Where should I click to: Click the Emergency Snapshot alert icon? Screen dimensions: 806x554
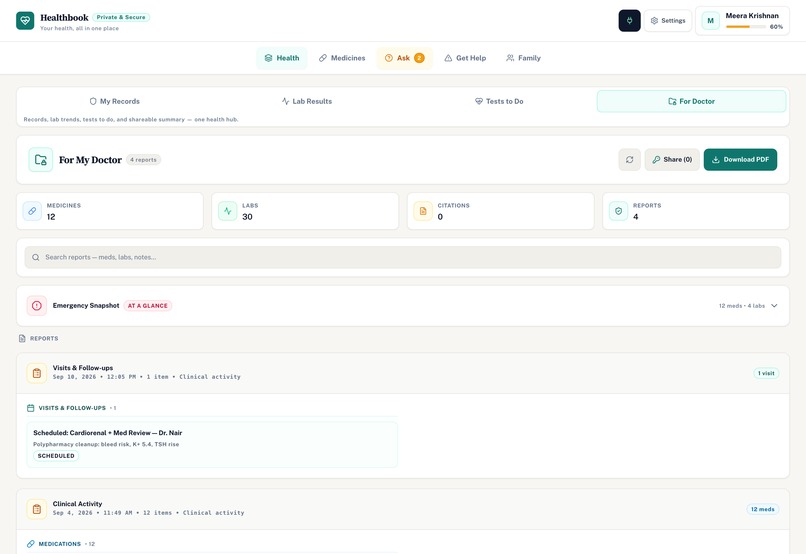click(x=36, y=306)
